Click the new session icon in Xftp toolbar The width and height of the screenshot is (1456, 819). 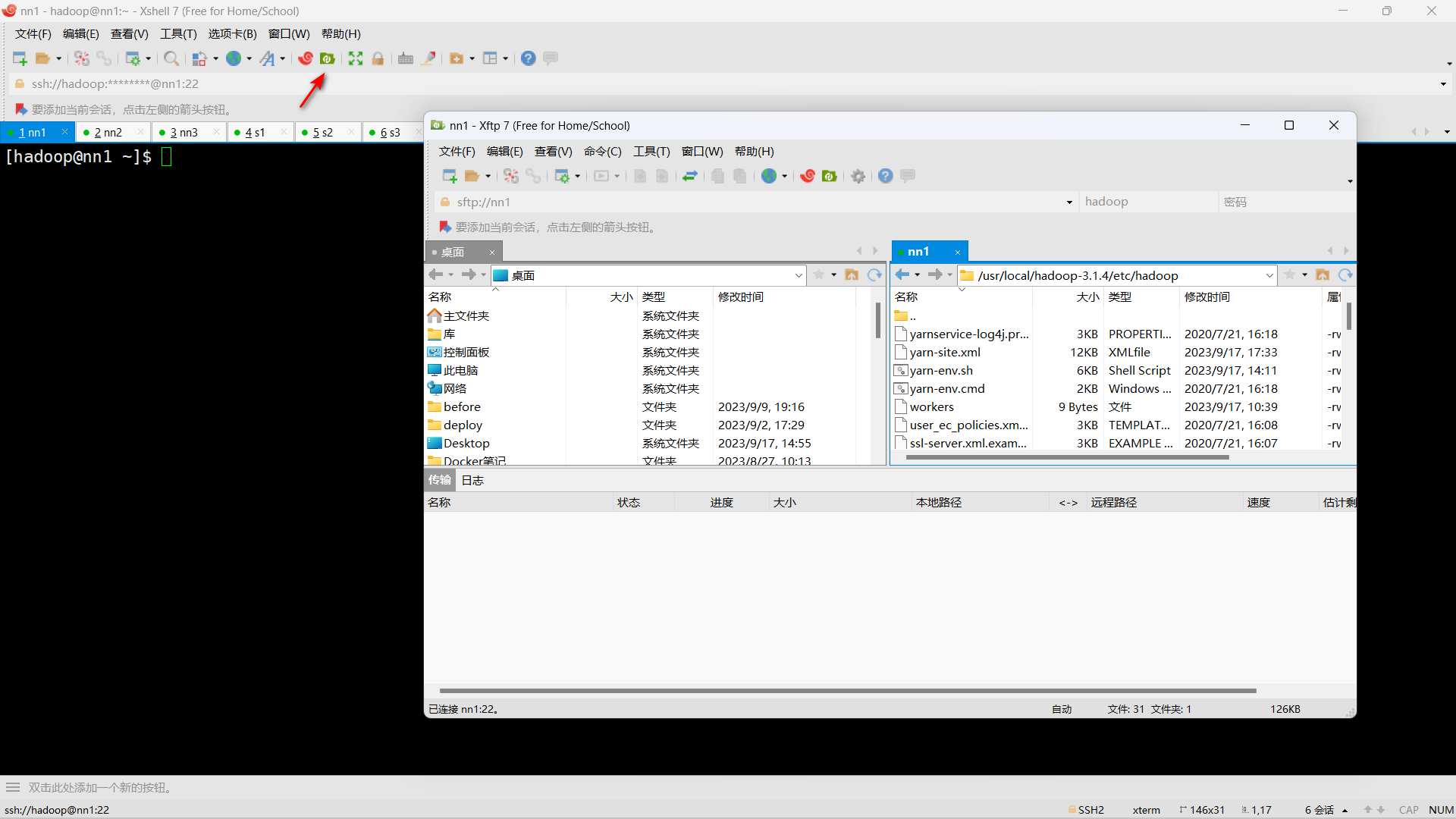point(449,176)
